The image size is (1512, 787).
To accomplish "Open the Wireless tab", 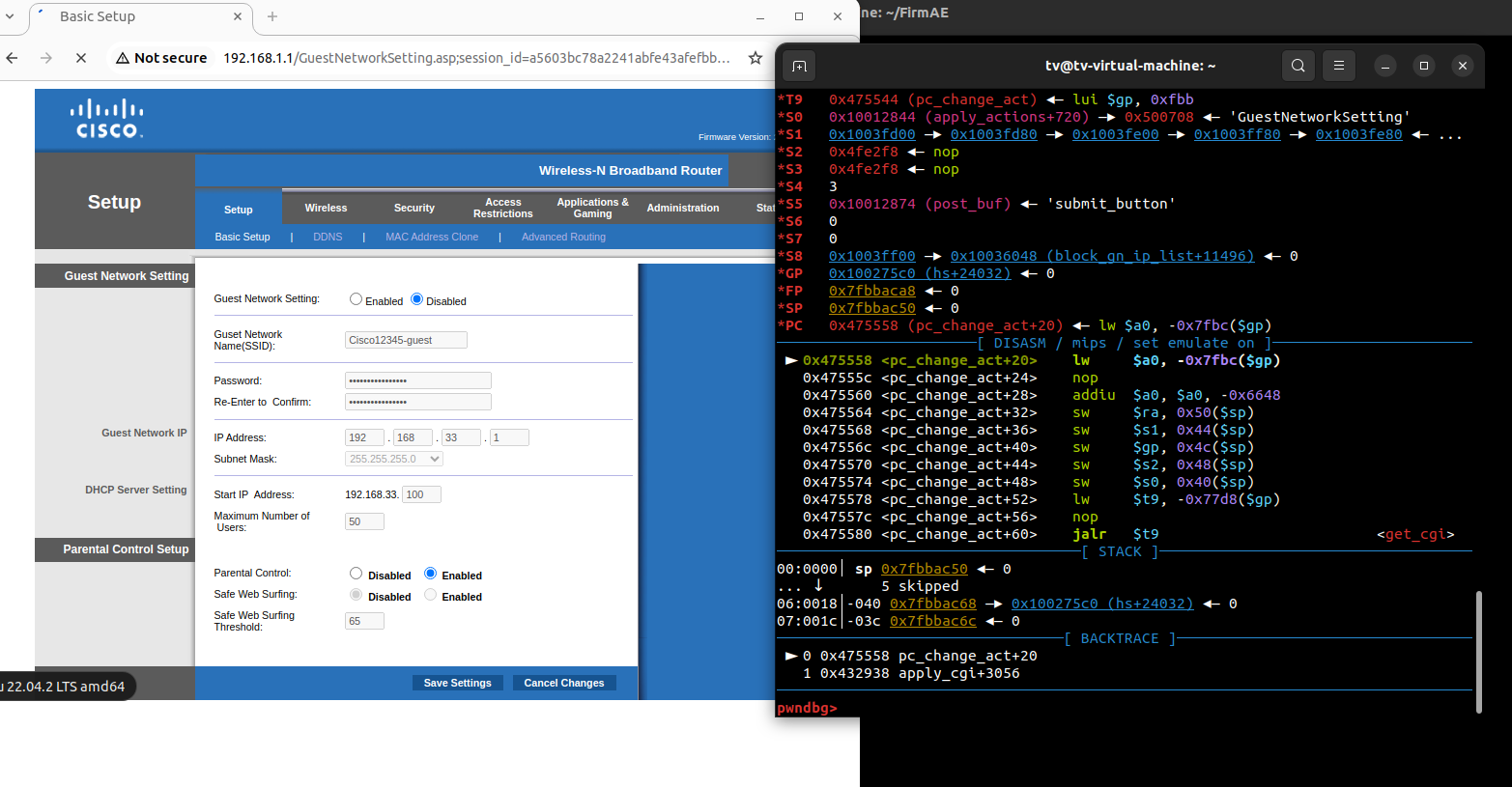I will [326, 208].
